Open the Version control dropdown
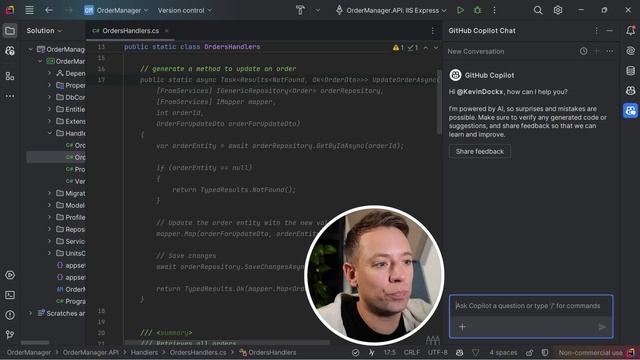 coord(184,10)
